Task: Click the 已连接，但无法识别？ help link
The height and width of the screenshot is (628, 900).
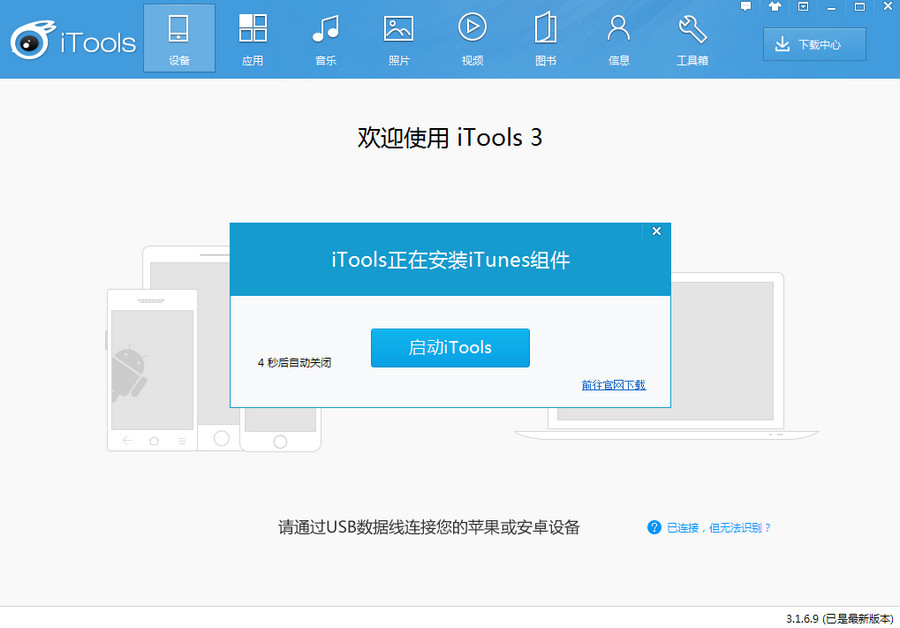Action: [719, 527]
